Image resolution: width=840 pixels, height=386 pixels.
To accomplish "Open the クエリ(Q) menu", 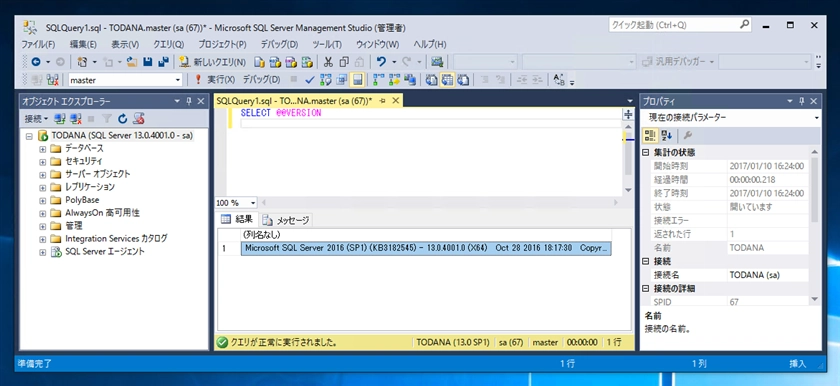I will point(168,44).
